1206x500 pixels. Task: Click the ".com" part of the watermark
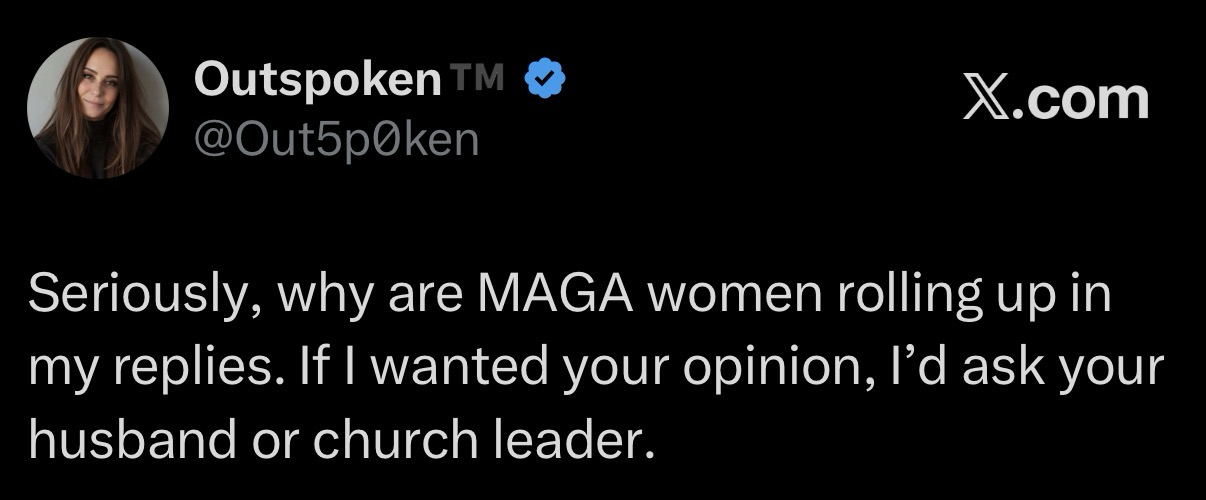pyautogui.click(x=1080, y=98)
